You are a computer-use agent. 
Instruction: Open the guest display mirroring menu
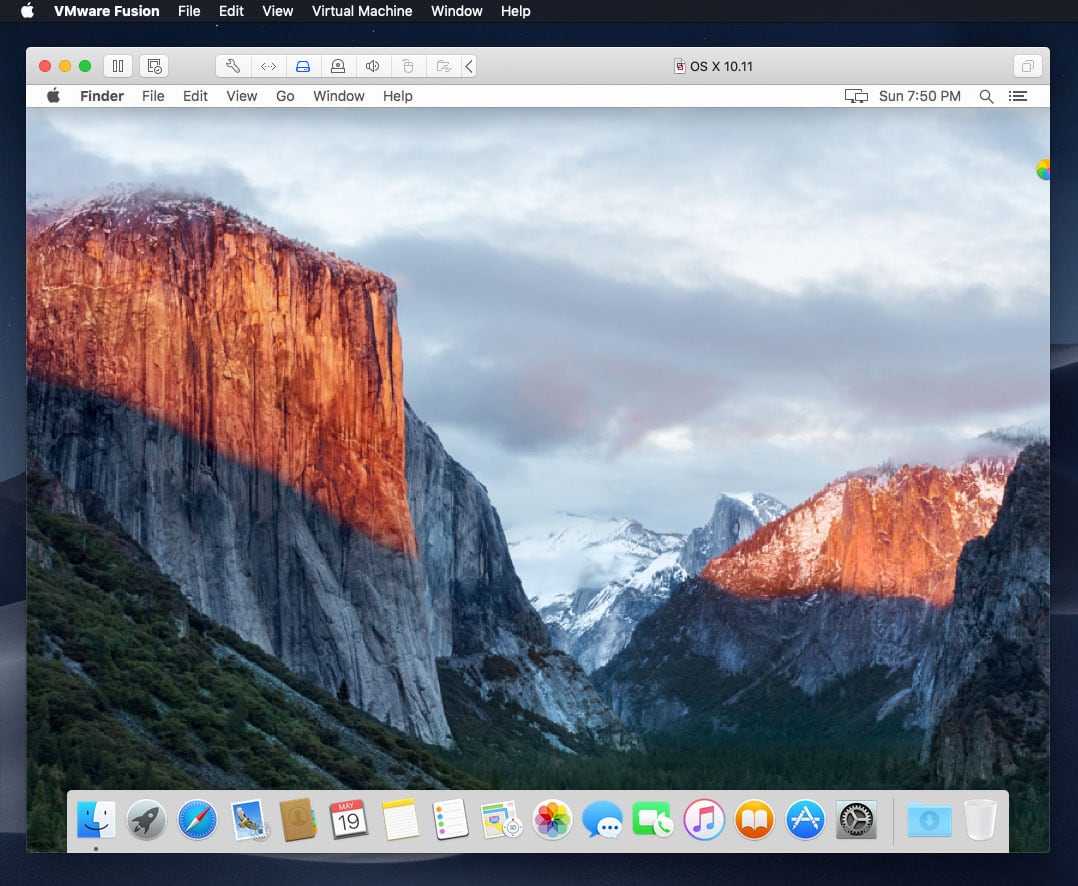coord(856,96)
